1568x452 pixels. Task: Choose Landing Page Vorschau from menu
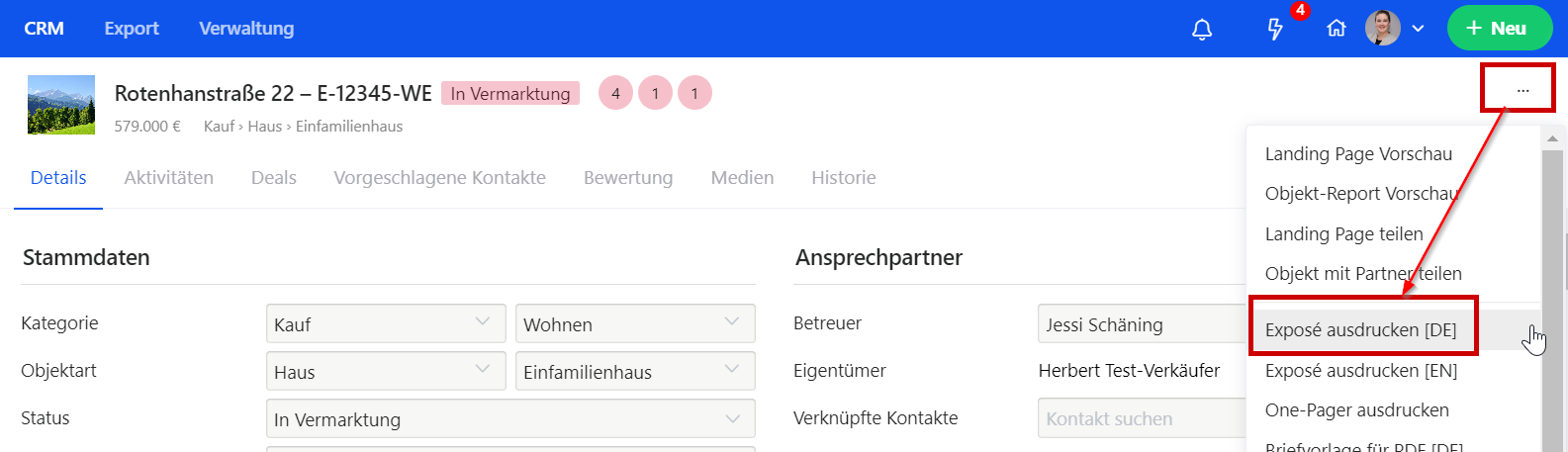pos(1358,154)
